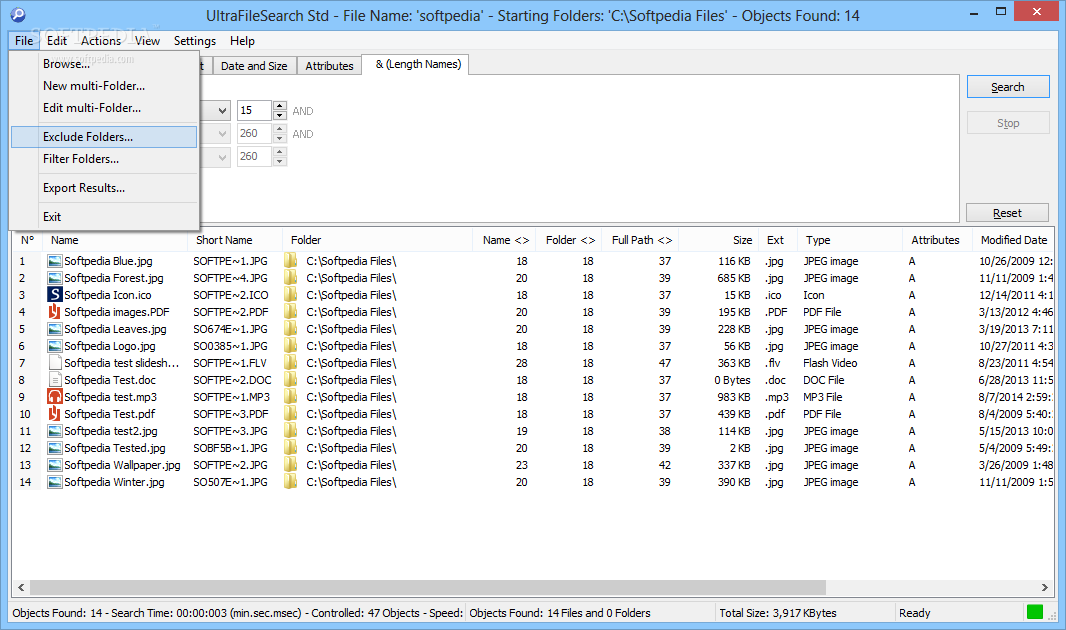1066x630 pixels.
Task: Click the horizontal scrollbar left arrow
Action: [x=21, y=587]
